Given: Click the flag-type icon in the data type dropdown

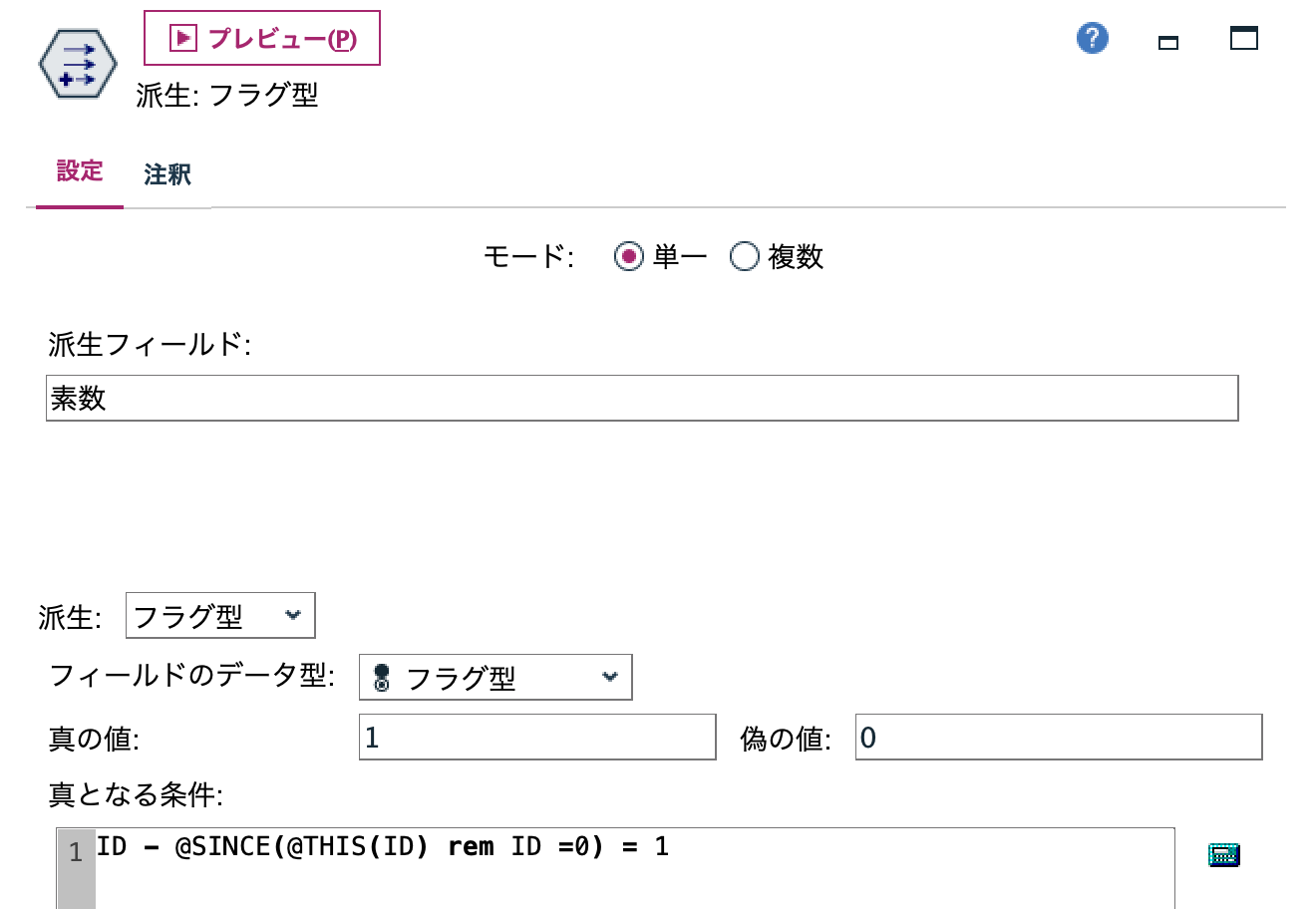Looking at the screenshot, I should (380, 677).
